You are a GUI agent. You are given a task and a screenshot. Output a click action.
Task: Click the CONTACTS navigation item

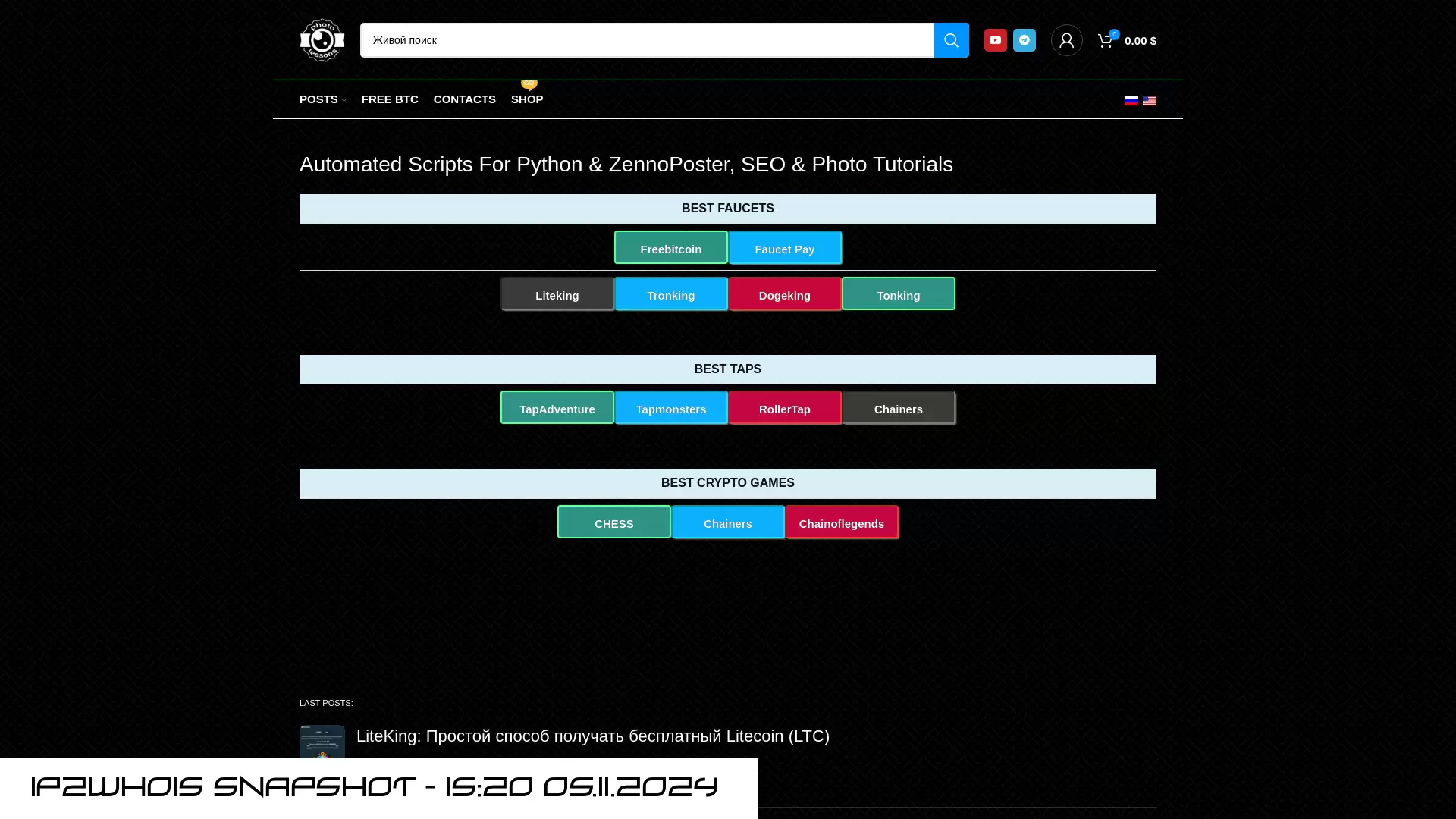click(x=464, y=99)
